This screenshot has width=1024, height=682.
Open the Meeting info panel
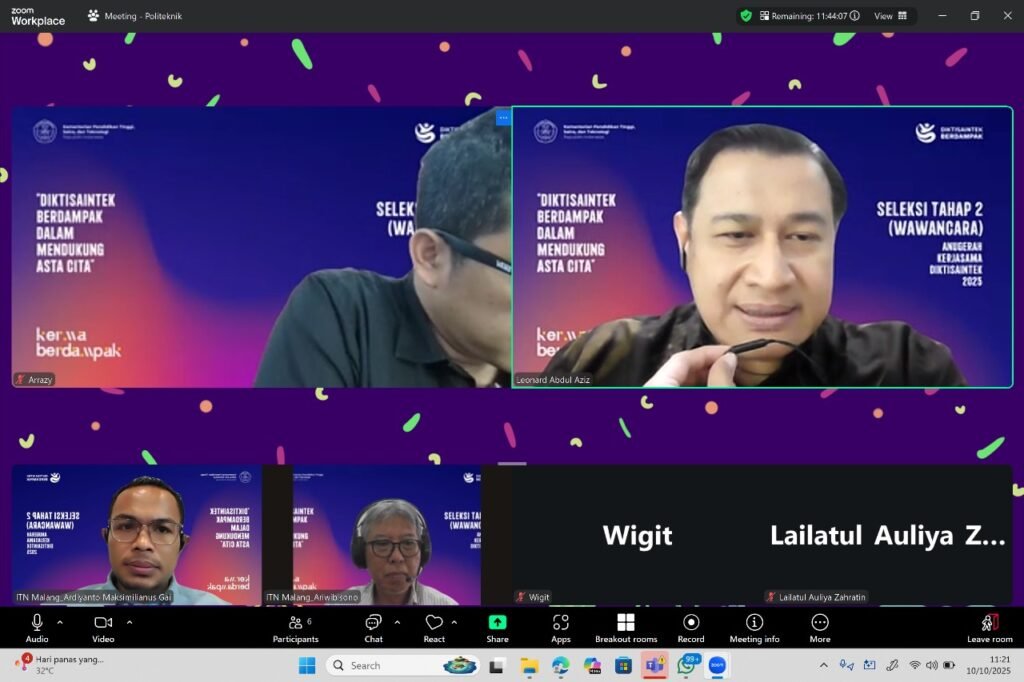pos(754,628)
